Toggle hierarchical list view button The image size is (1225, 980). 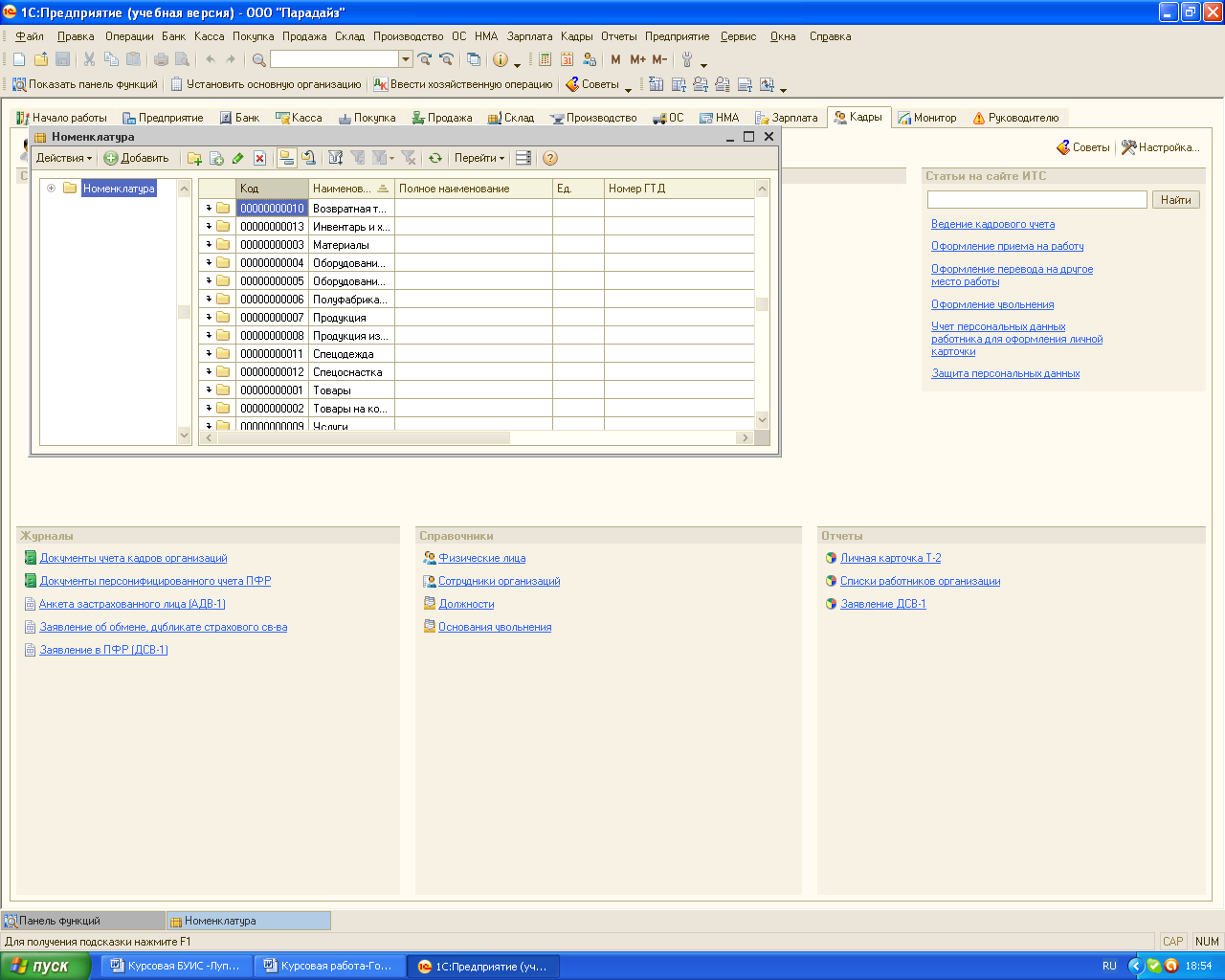[286, 159]
